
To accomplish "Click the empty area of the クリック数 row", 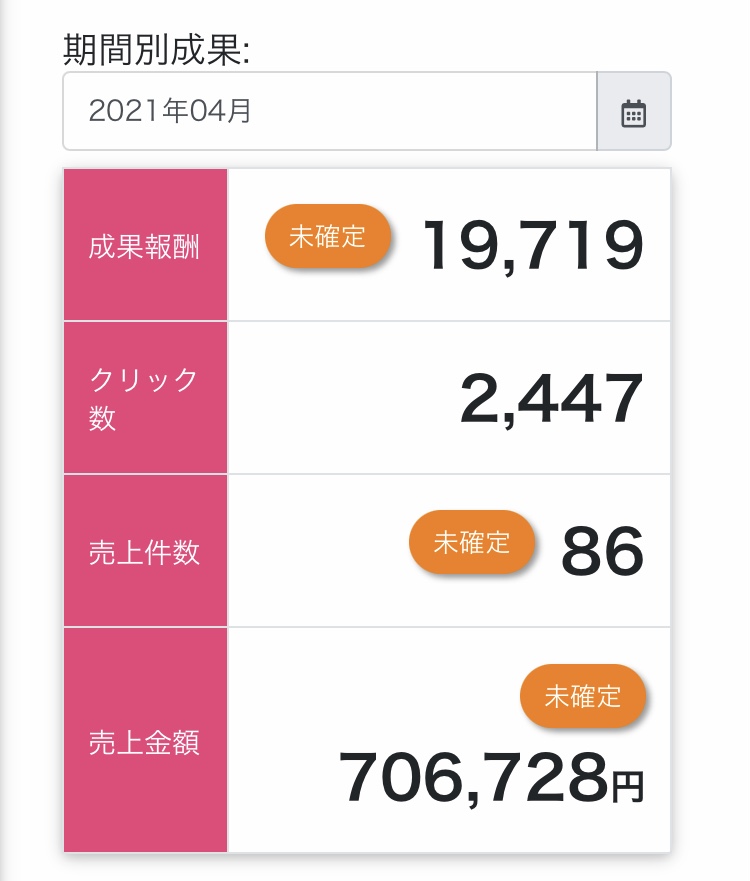I will [343, 398].
